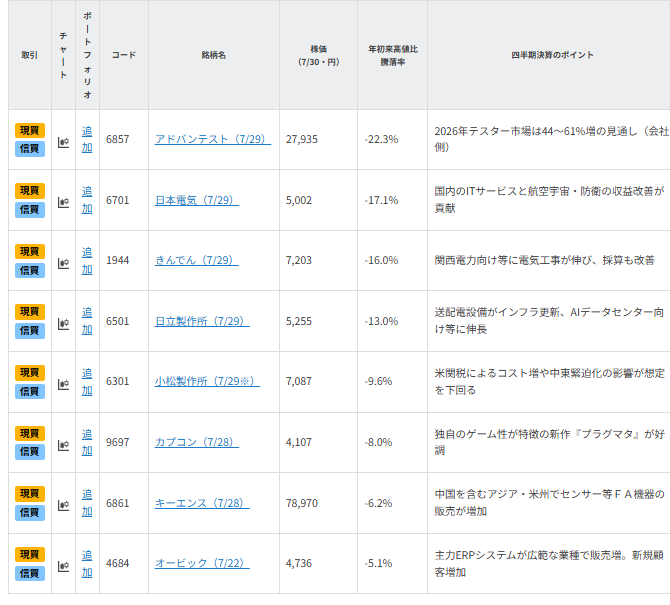Open chart icon for カプコン row
Viewport: 670px width, 605px height.
(63, 445)
